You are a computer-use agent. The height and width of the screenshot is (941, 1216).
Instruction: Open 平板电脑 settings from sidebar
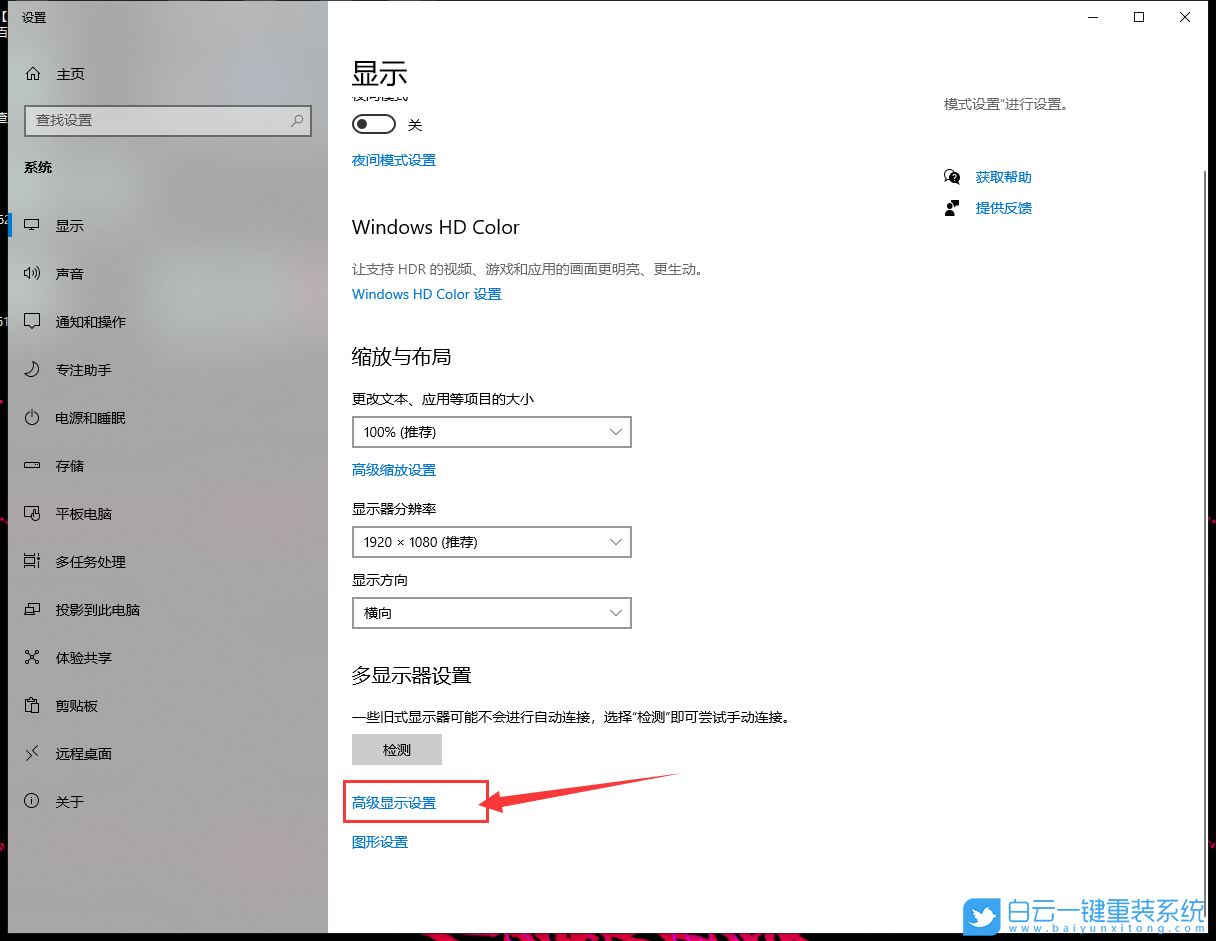tap(85, 513)
